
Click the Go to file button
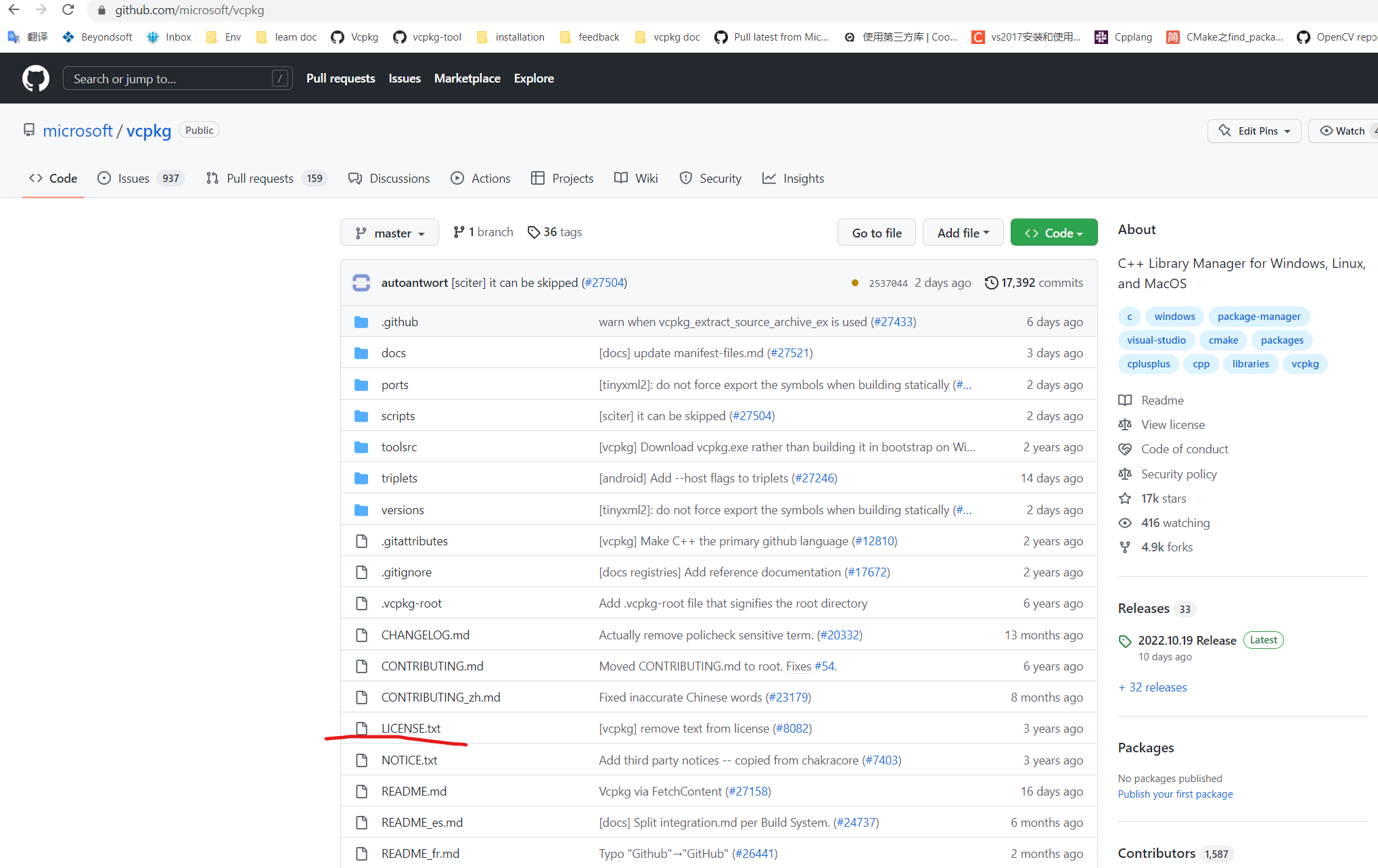(x=876, y=232)
